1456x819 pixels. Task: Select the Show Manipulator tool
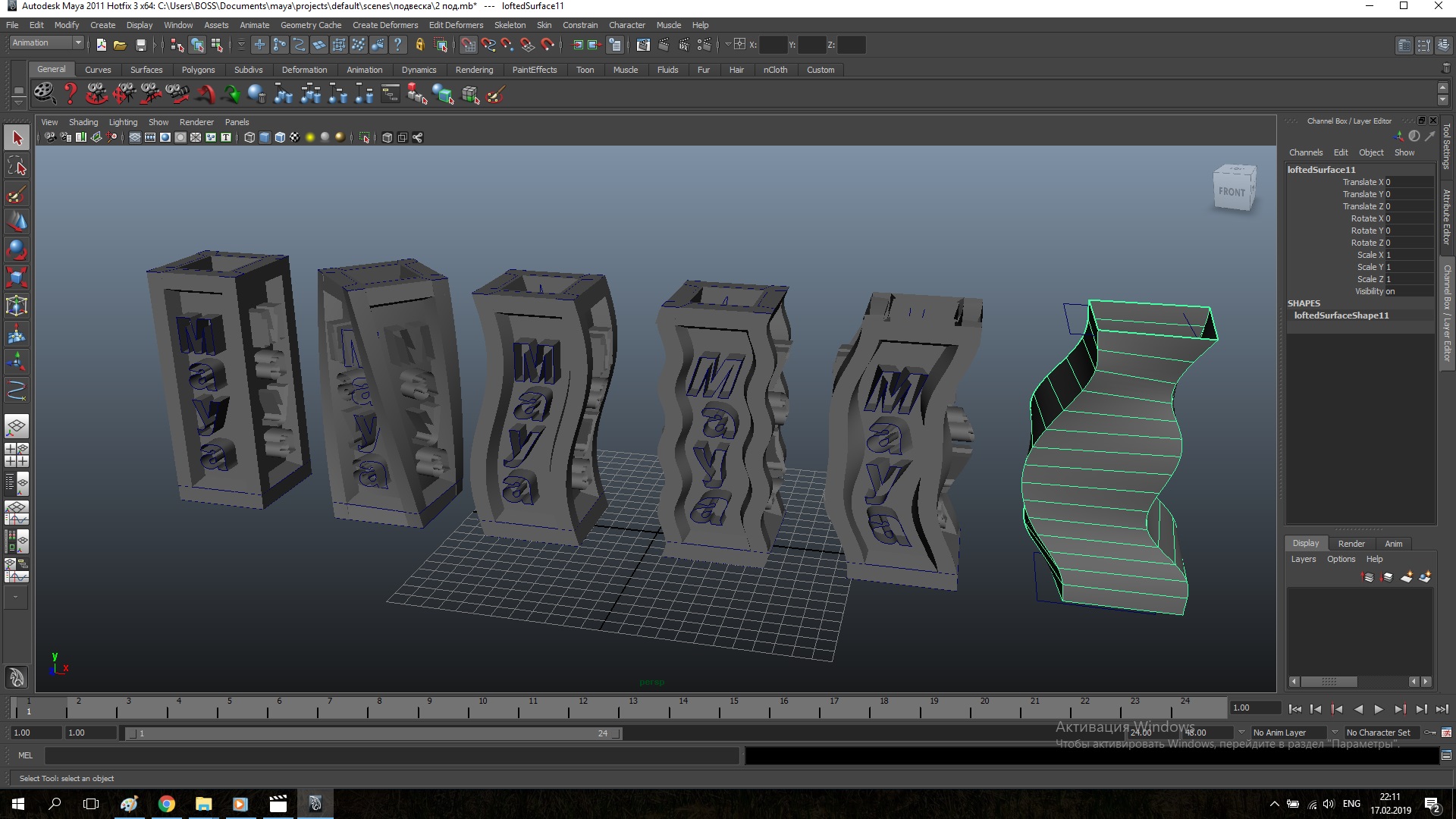17,362
